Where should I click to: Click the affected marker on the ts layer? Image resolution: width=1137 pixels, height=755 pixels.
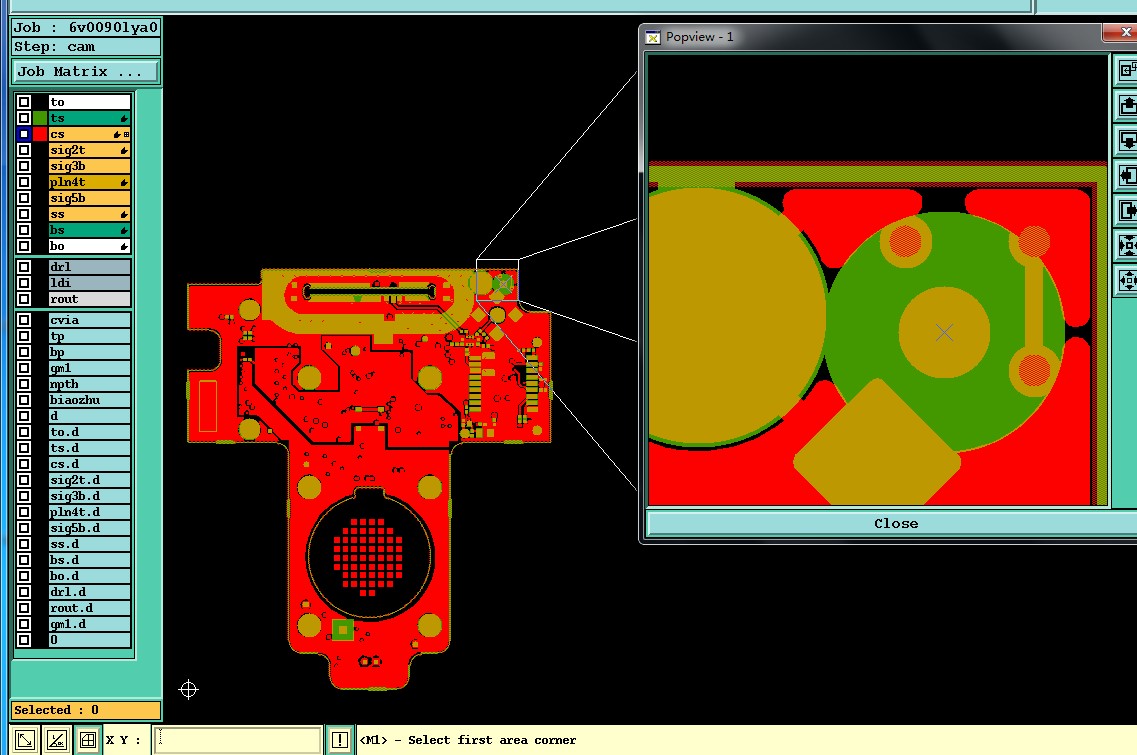pyautogui.click(x=124, y=118)
